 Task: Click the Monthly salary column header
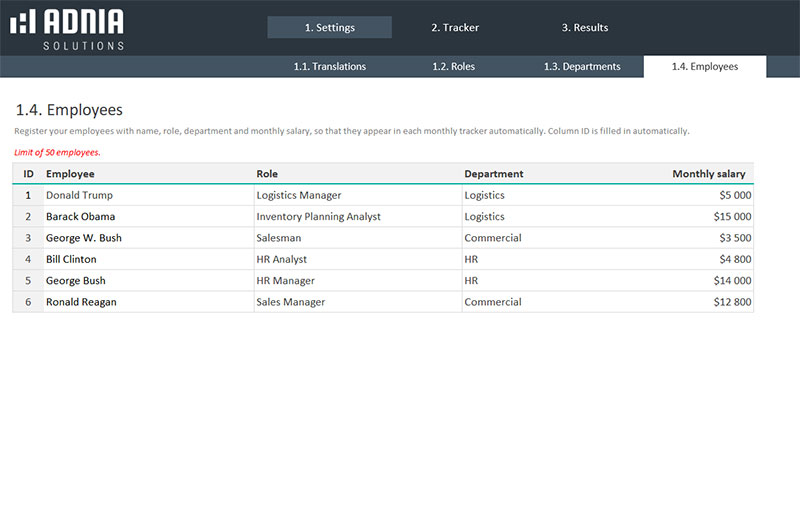(708, 174)
